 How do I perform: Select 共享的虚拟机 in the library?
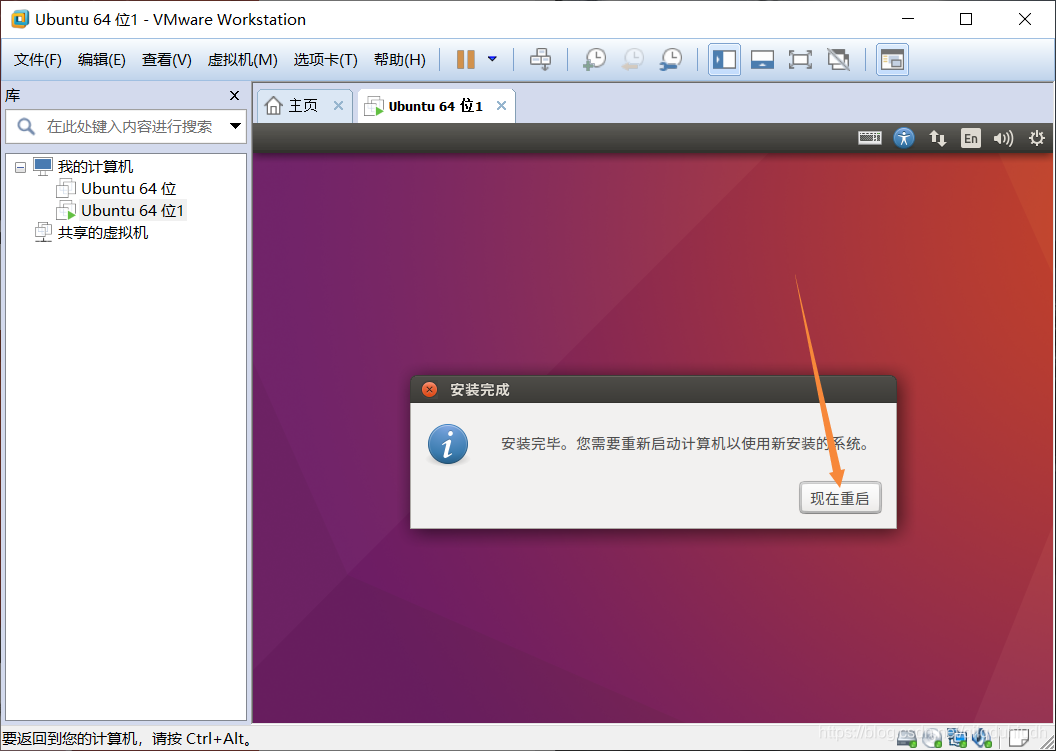(102, 233)
